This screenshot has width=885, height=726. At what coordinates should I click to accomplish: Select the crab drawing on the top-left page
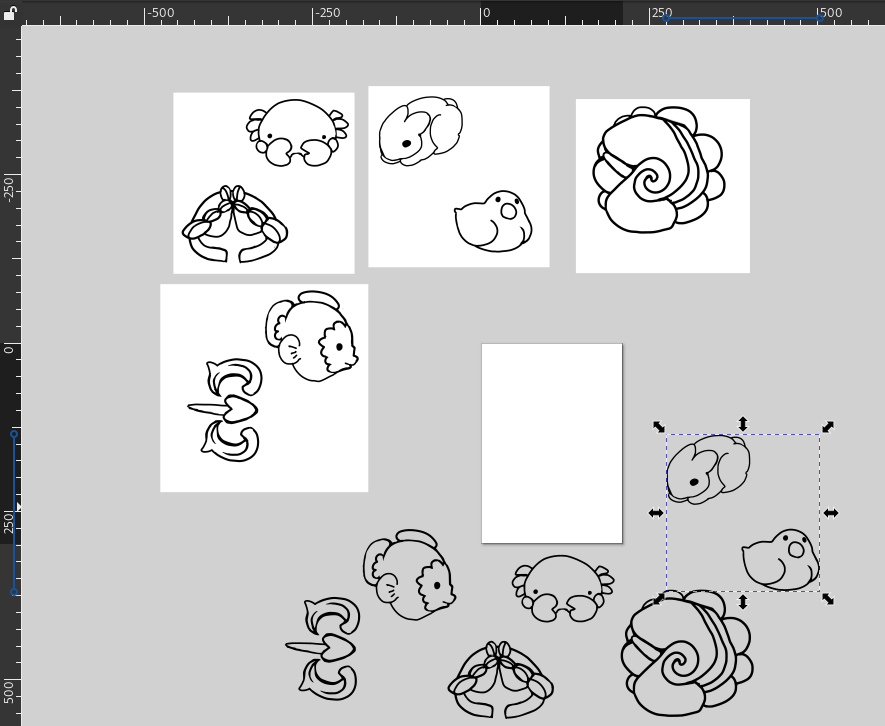[x=297, y=132]
